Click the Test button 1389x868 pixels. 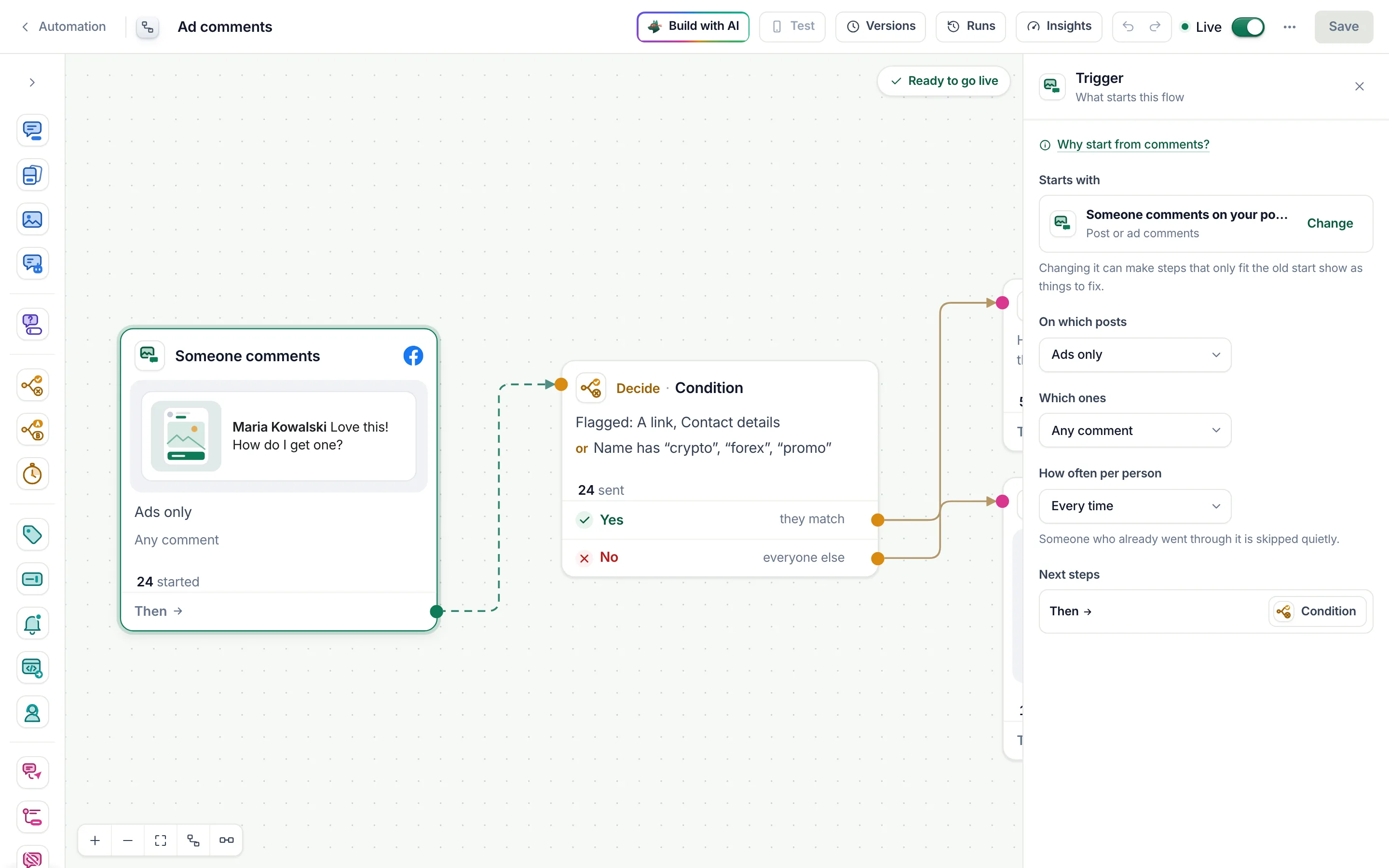(x=792, y=27)
